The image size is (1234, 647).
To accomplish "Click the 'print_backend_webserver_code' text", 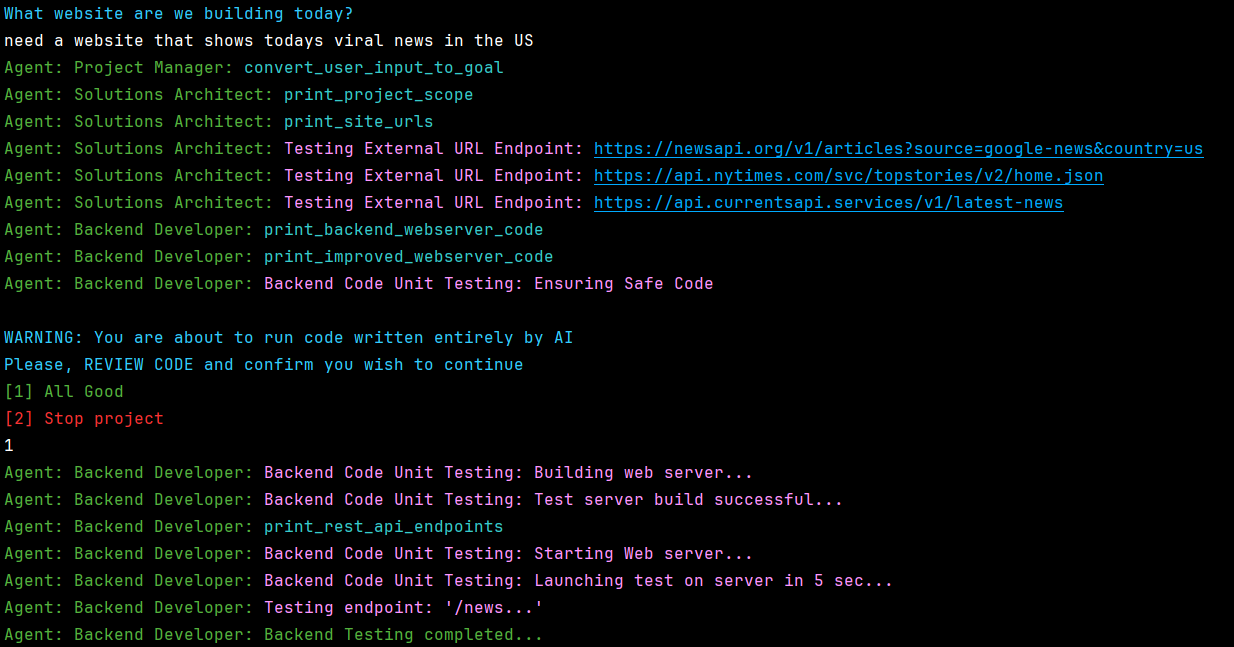I will click(404, 230).
